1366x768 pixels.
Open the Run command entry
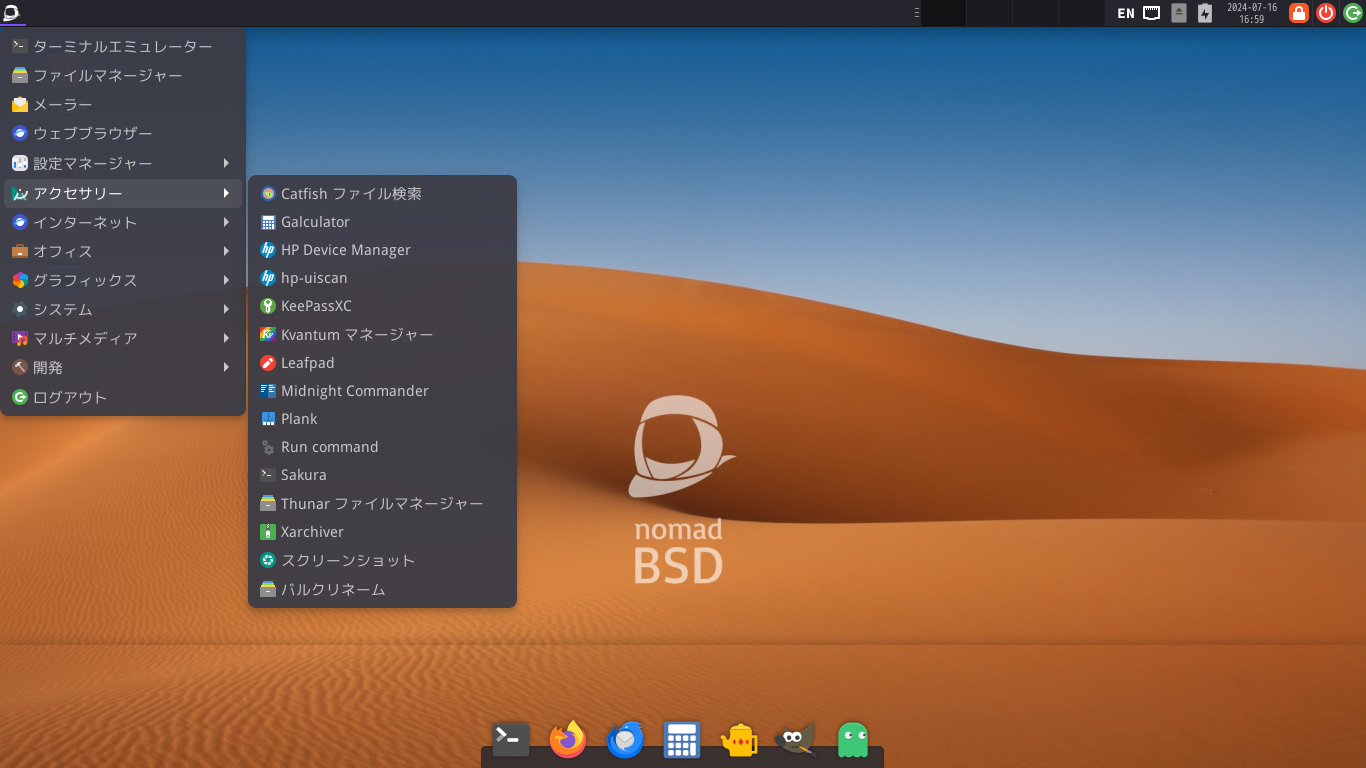(x=382, y=447)
